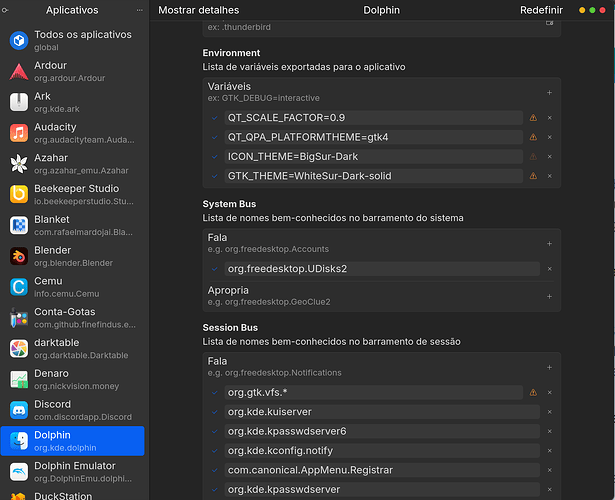Add System Bus Fala name with plus

pyautogui.click(x=549, y=244)
